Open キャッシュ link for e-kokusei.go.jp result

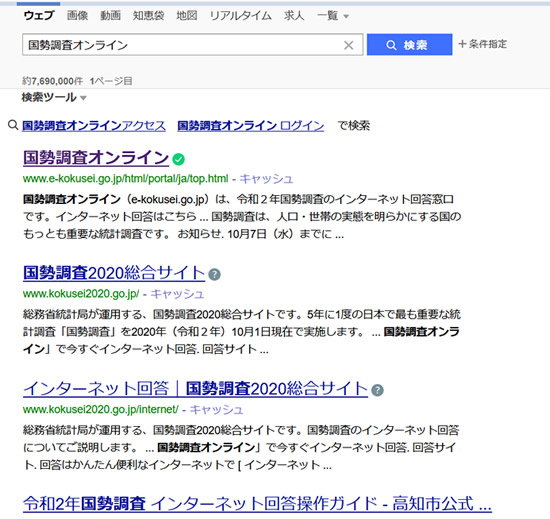tap(266, 179)
